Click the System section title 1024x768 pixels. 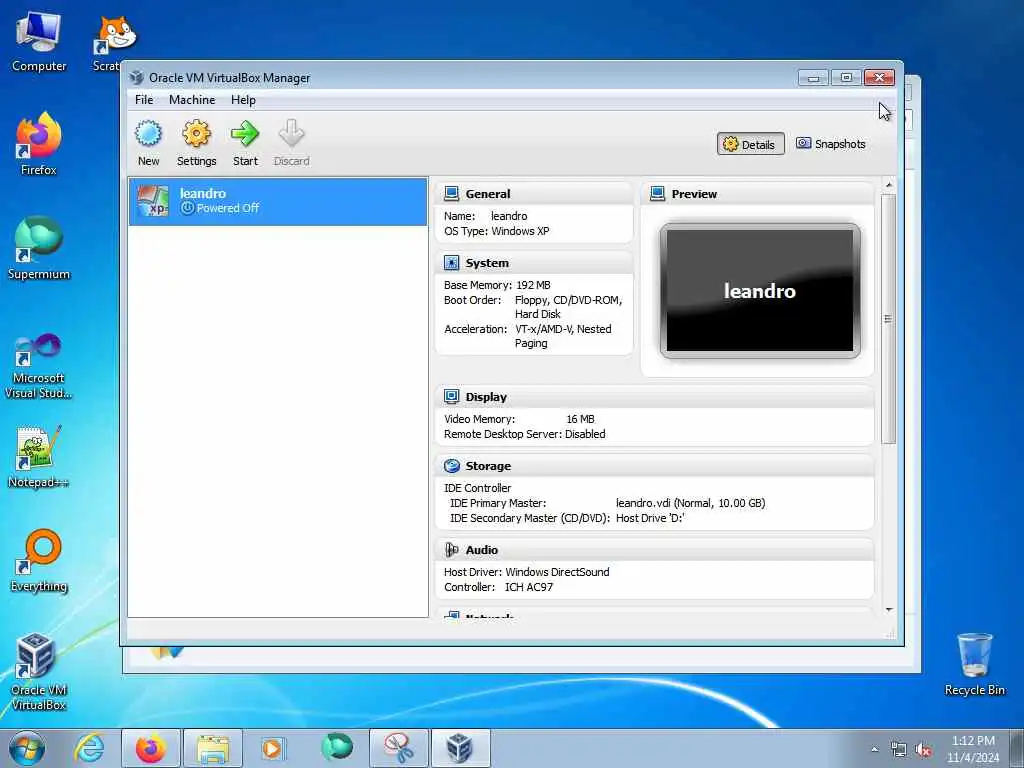tap(487, 263)
